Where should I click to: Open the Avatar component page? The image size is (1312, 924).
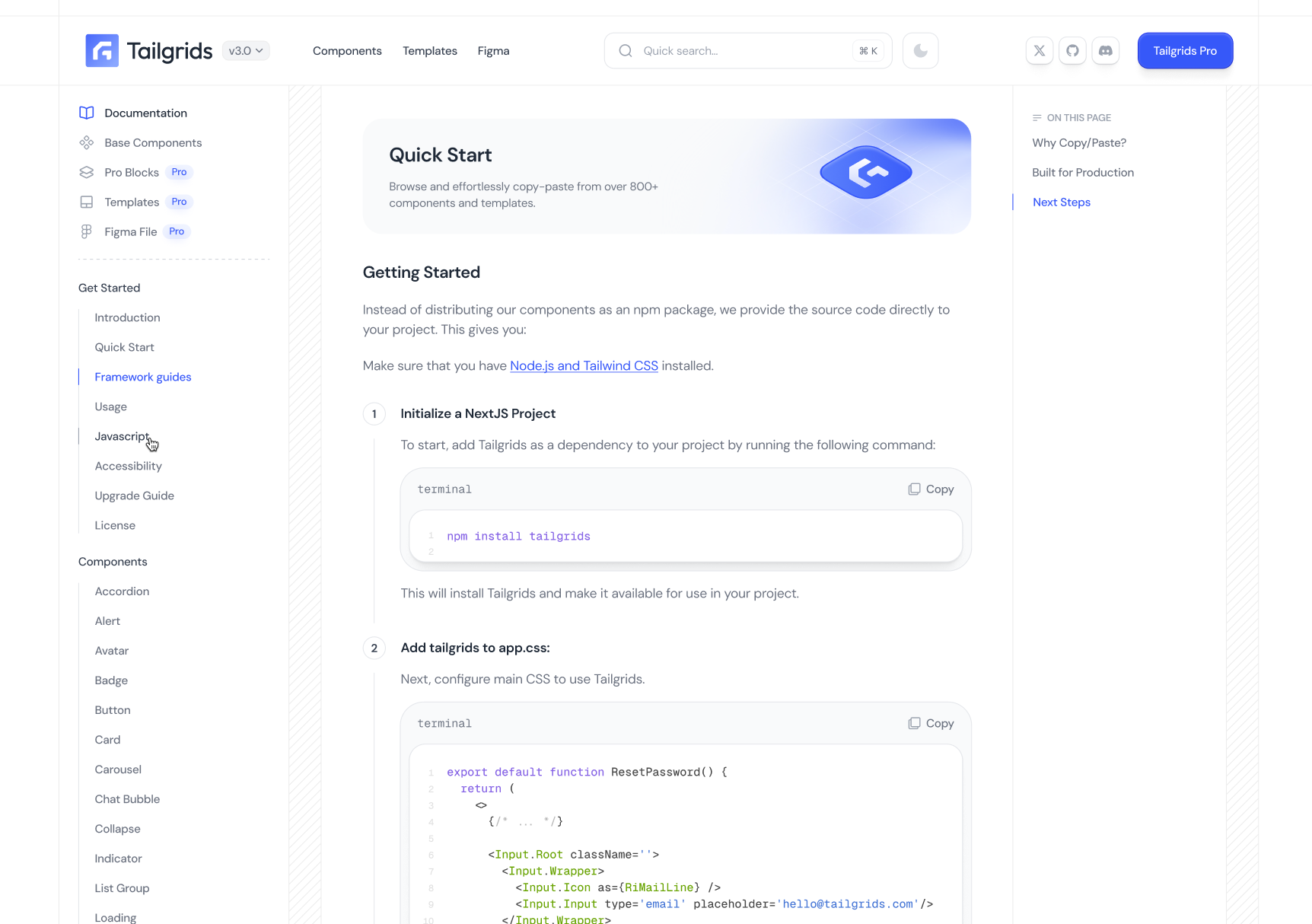(x=111, y=651)
